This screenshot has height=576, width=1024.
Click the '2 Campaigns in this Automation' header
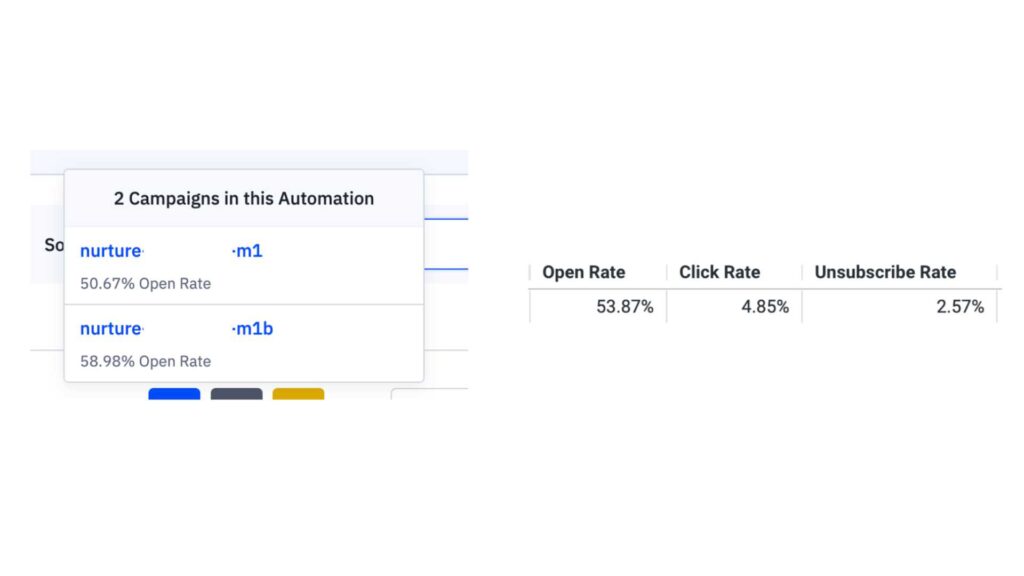point(243,198)
